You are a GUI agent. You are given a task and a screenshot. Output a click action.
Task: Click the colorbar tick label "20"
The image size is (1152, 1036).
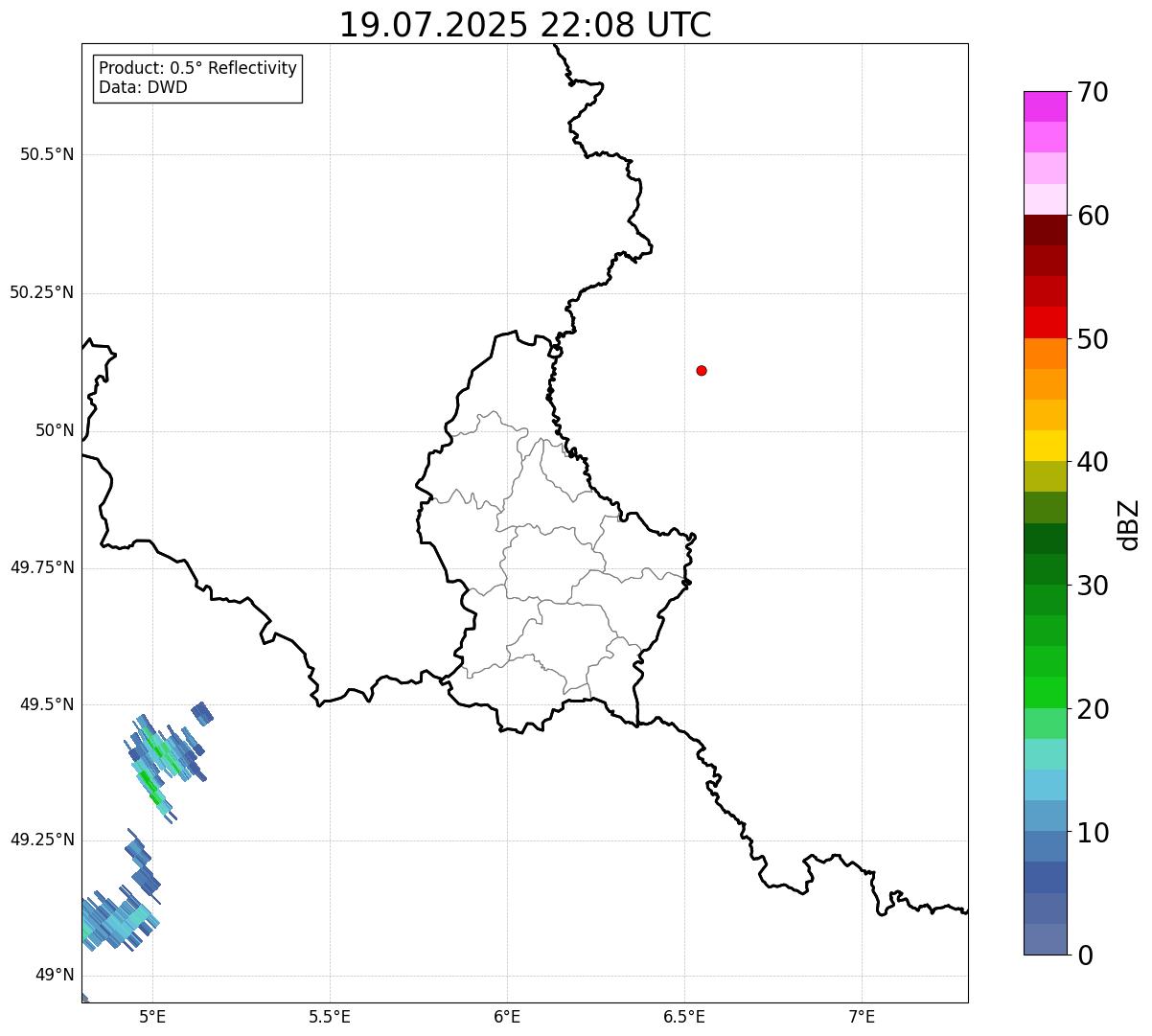point(1093,709)
